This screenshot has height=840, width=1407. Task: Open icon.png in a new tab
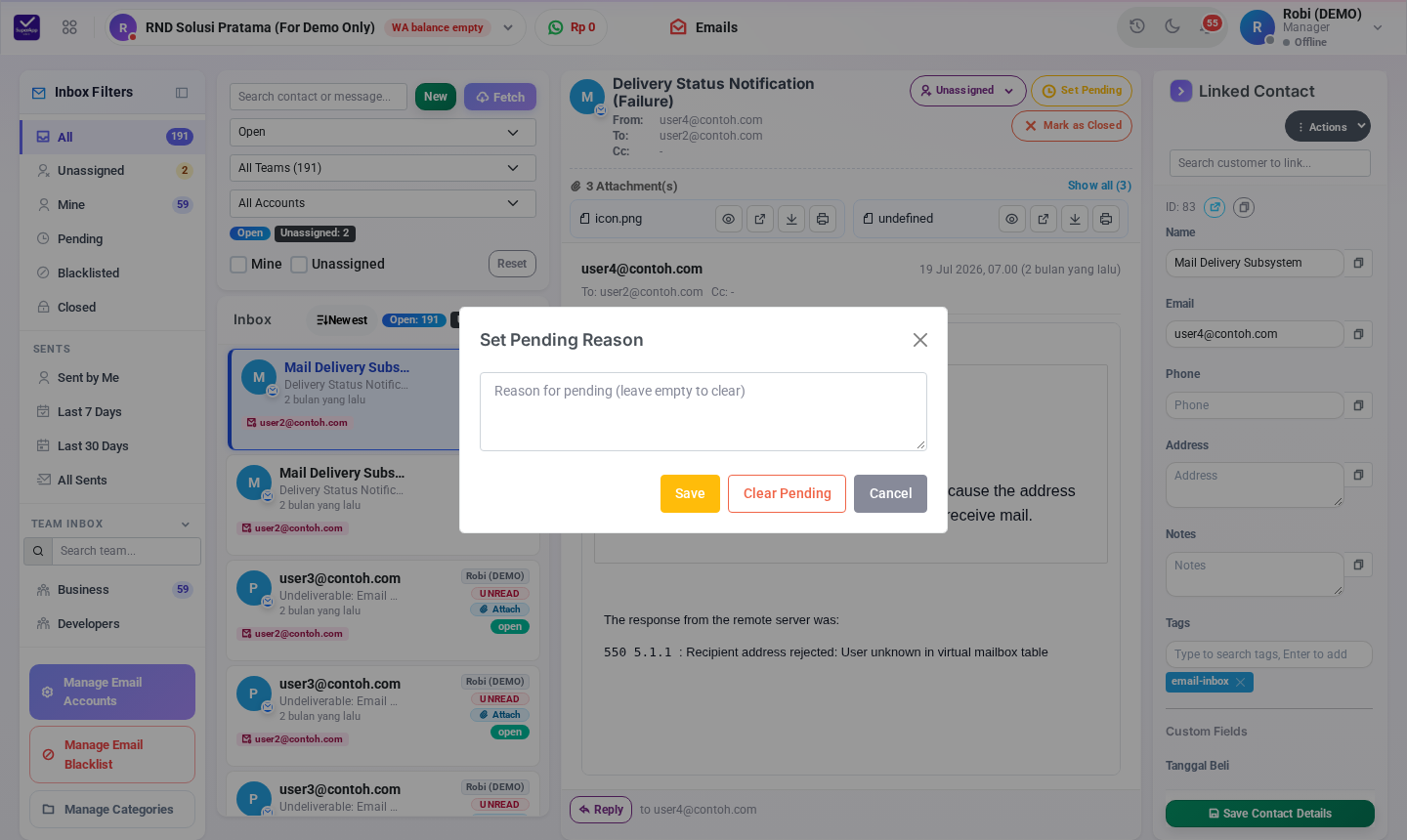(x=760, y=219)
